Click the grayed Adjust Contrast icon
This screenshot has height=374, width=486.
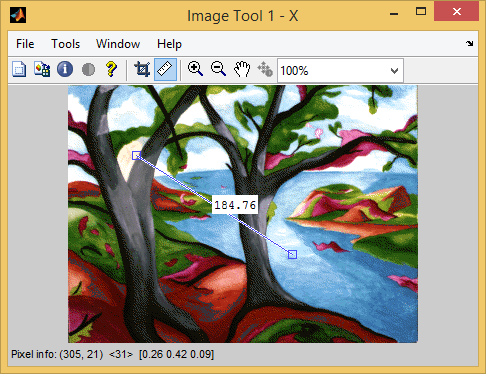pyautogui.click(x=88, y=69)
